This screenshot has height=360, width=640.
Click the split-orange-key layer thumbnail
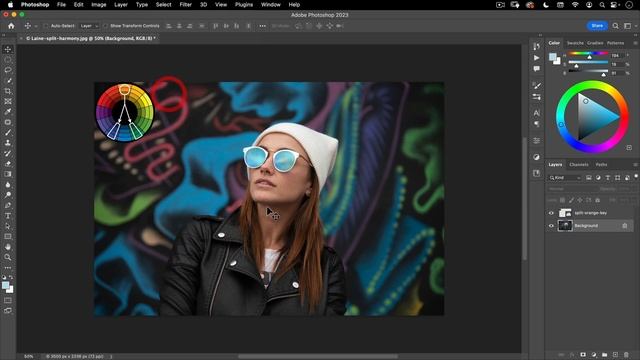click(x=565, y=213)
